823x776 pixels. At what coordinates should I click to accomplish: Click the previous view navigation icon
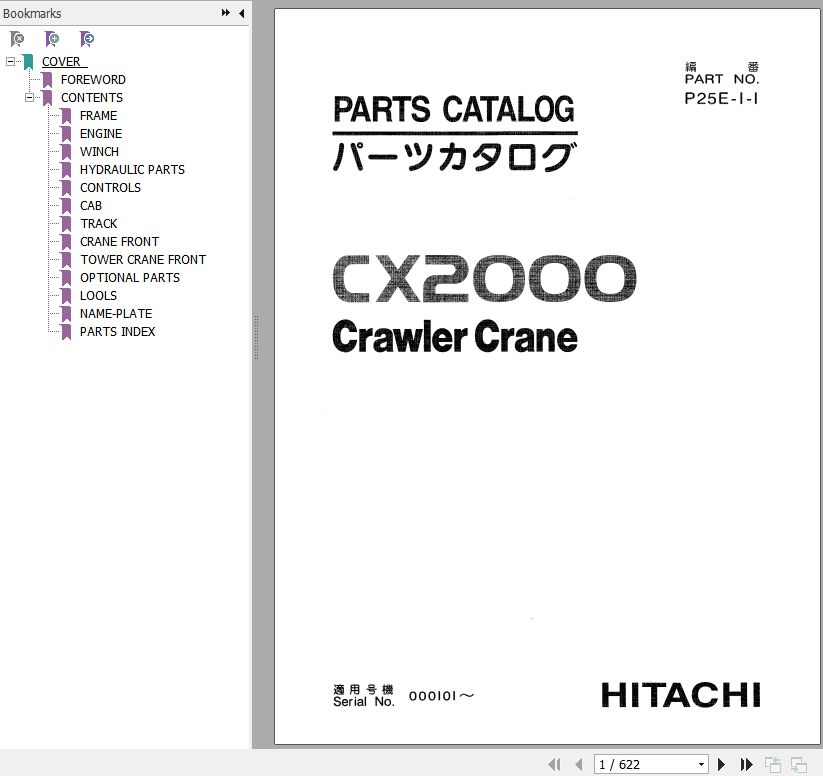[773, 764]
